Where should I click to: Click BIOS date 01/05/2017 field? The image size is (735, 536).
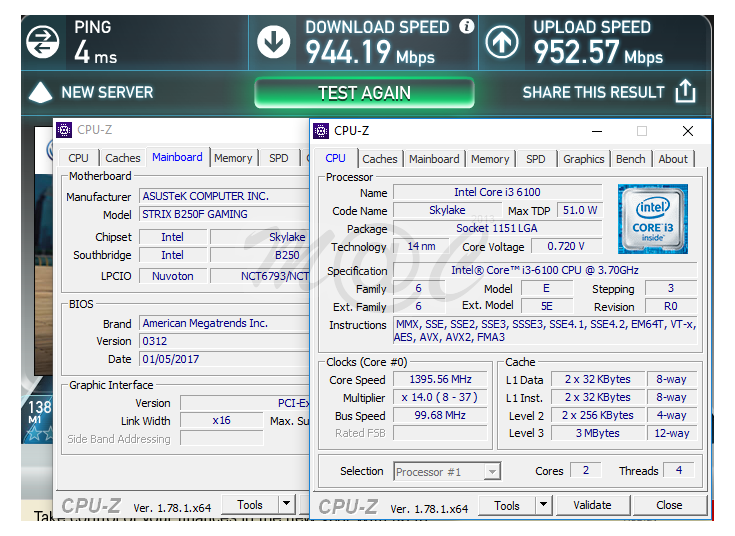click(x=225, y=359)
